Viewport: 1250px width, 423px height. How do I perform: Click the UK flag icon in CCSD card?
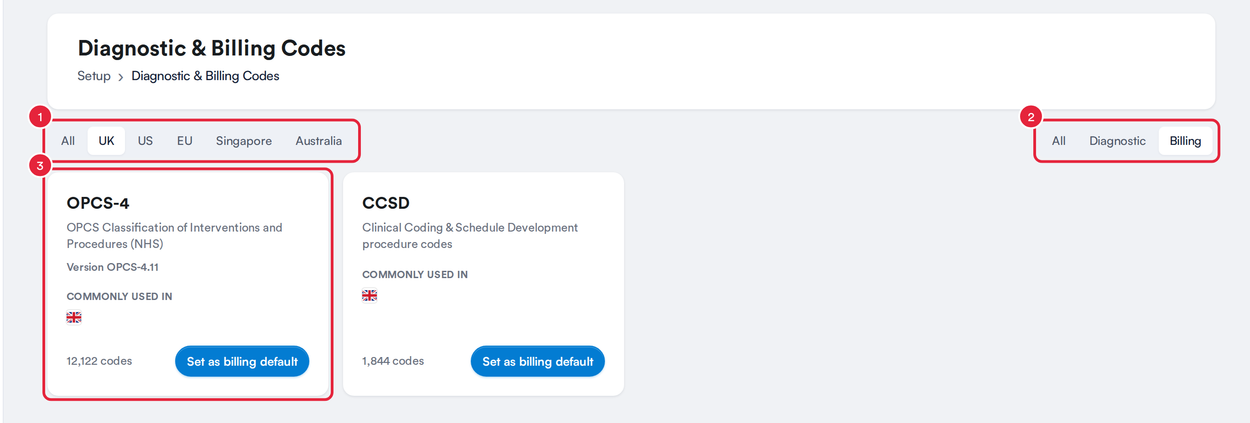[370, 295]
